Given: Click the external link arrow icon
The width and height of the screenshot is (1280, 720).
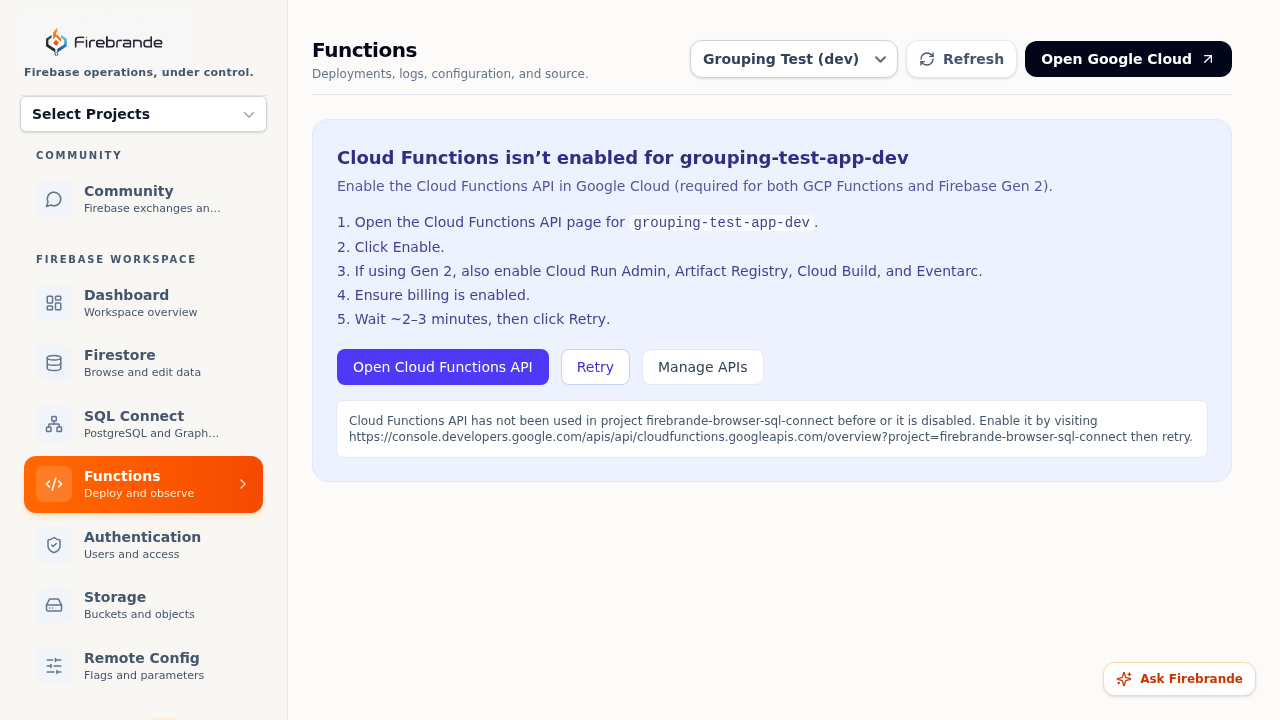Looking at the screenshot, I should 1208,59.
